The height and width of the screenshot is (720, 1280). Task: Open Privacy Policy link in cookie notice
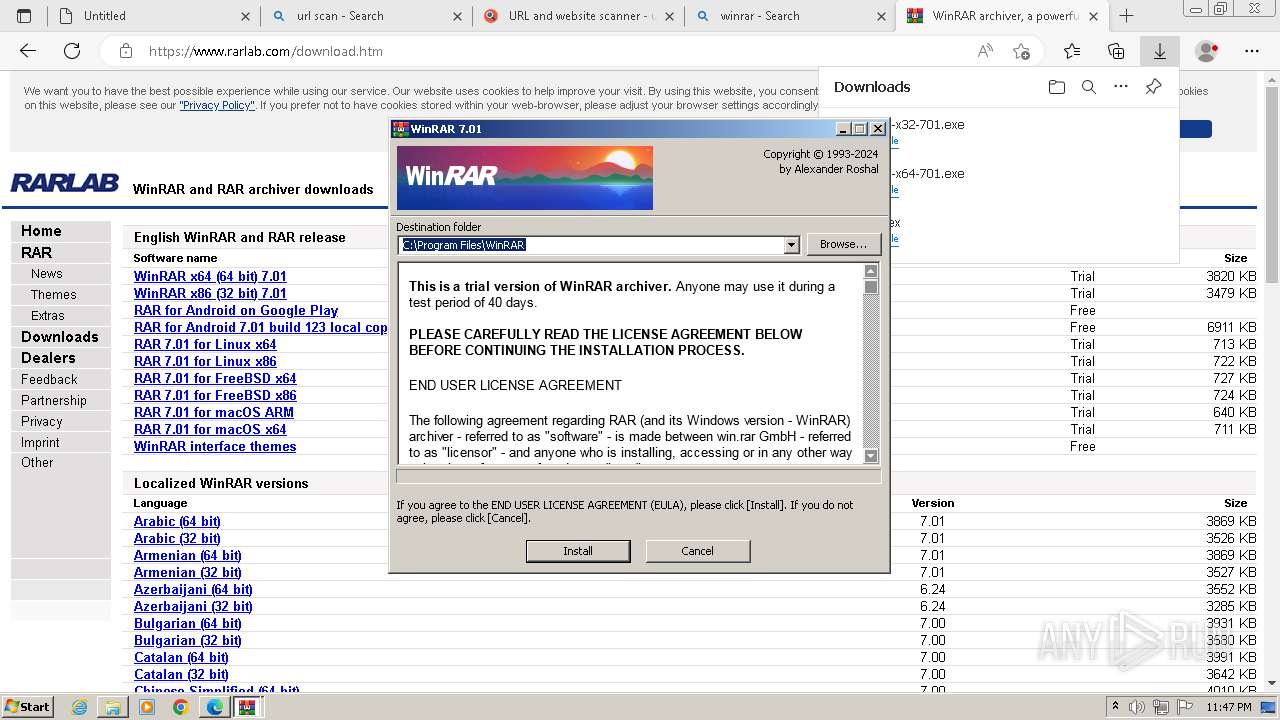(x=217, y=105)
